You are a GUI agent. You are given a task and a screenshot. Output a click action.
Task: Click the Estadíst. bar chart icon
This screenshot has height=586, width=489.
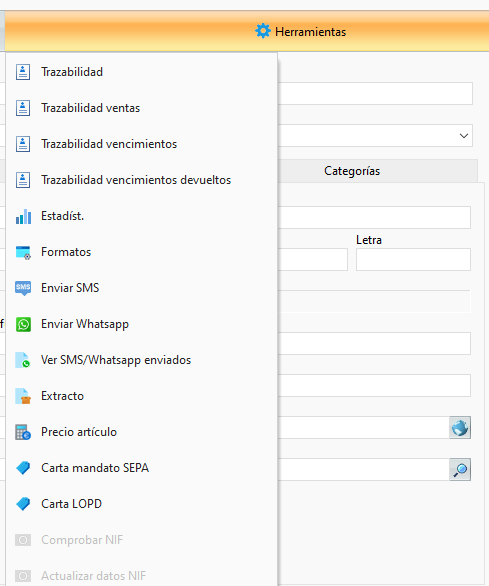[x=23, y=216]
